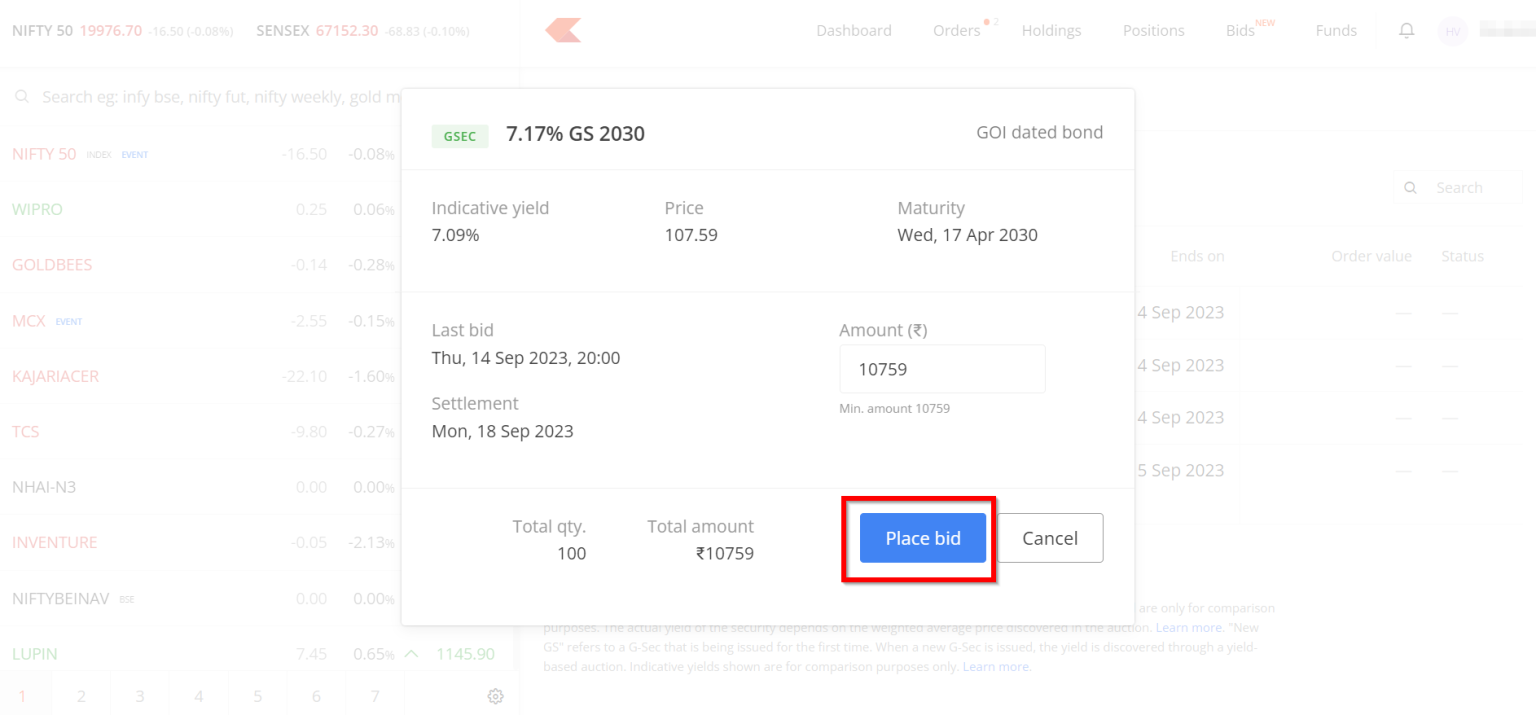The image size is (1536, 715).
Task: Switch to watchlist tab 2
Action: coord(81,696)
